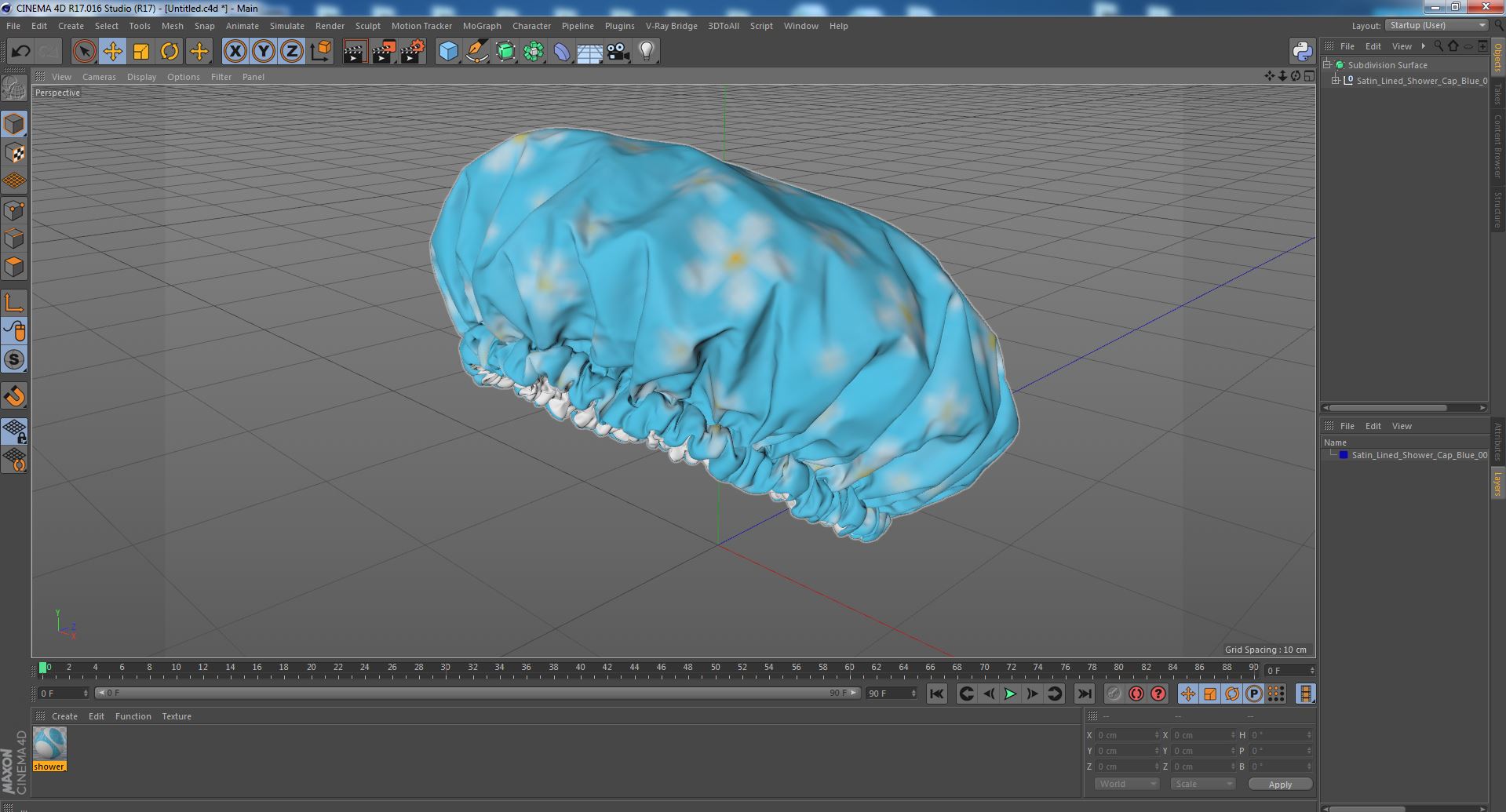Add a Floor environment object
Image resolution: width=1506 pixels, height=812 pixels.
[589, 52]
